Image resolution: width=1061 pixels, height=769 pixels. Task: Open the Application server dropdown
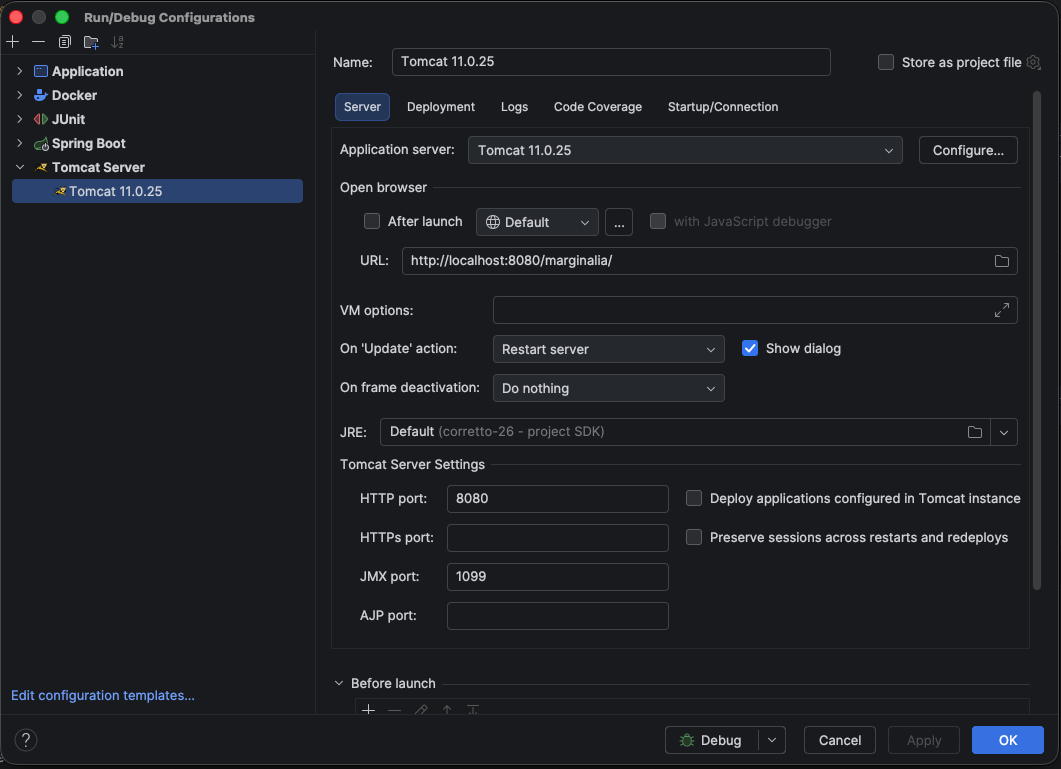pos(685,150)
